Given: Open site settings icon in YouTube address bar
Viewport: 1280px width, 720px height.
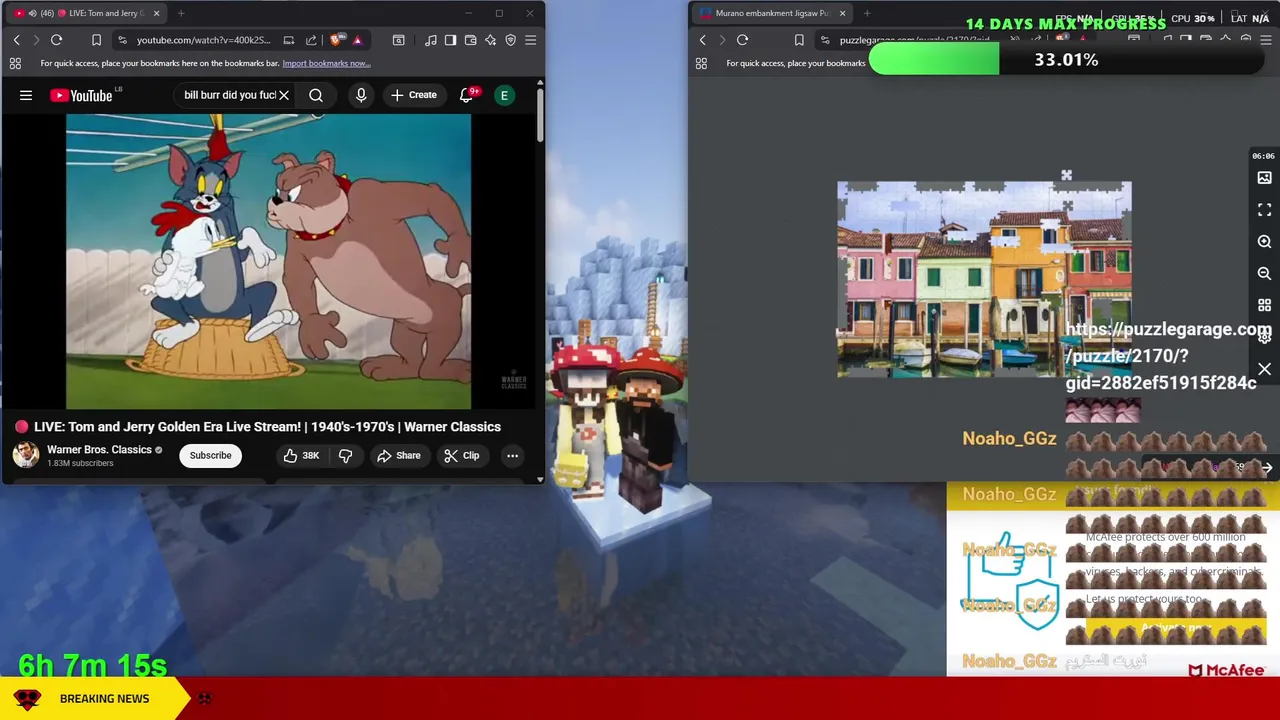Looking at the screenshot, I should coord(122,40).
